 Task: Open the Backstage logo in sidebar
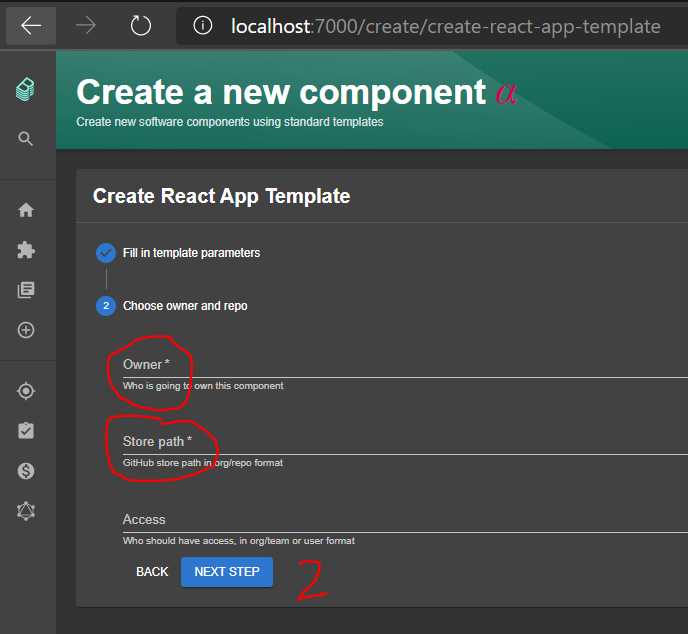point(25,90)
